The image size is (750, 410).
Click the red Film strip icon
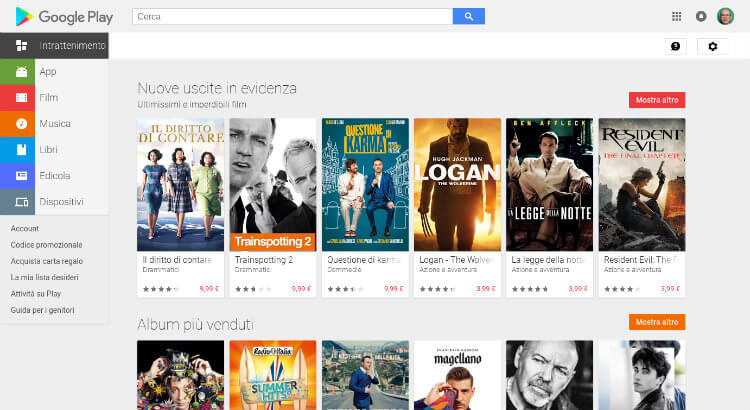click(x=22, y=98)
